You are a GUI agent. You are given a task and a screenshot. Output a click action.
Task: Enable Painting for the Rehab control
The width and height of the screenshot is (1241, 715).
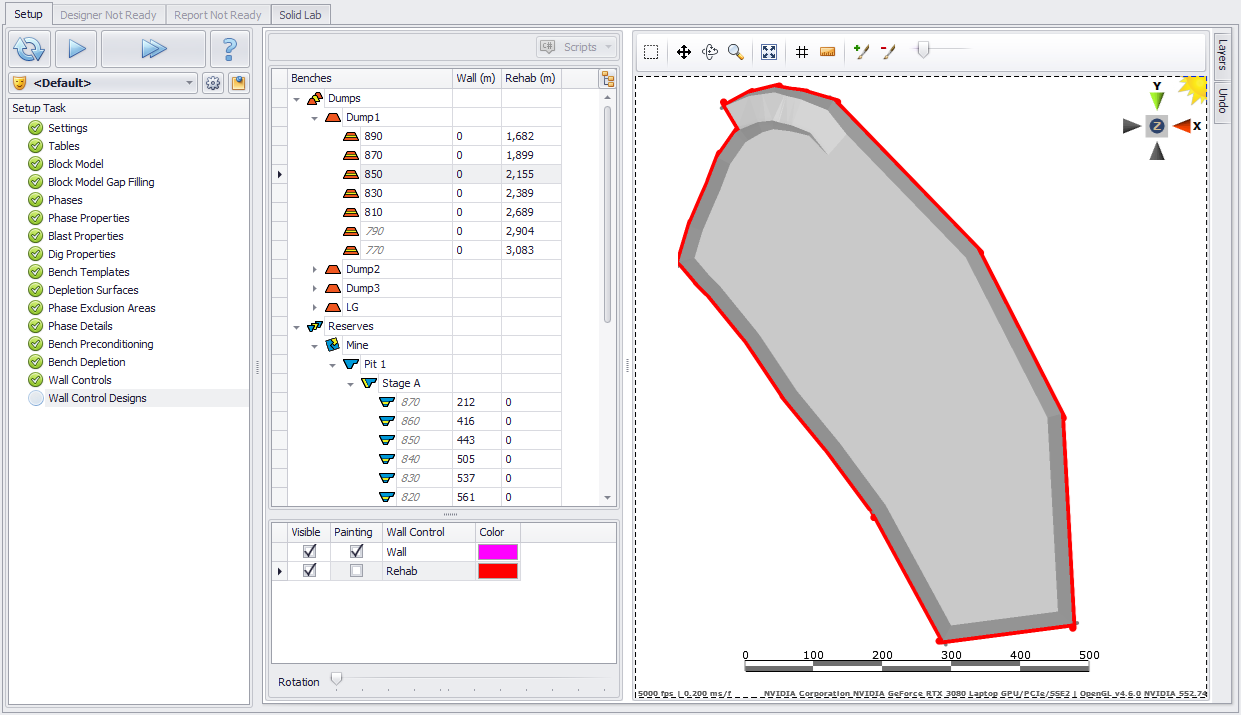[356, 571]
